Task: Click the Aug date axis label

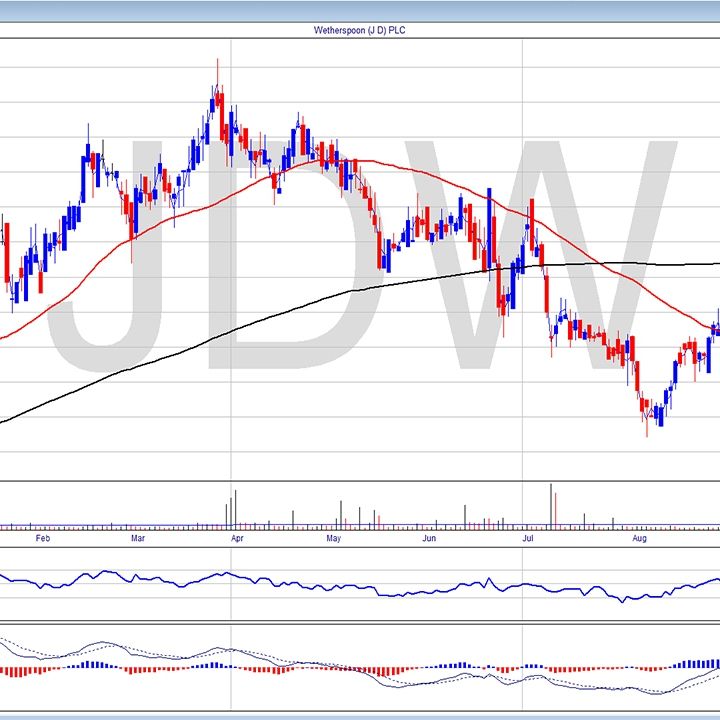Action: [x=640, y=538]
